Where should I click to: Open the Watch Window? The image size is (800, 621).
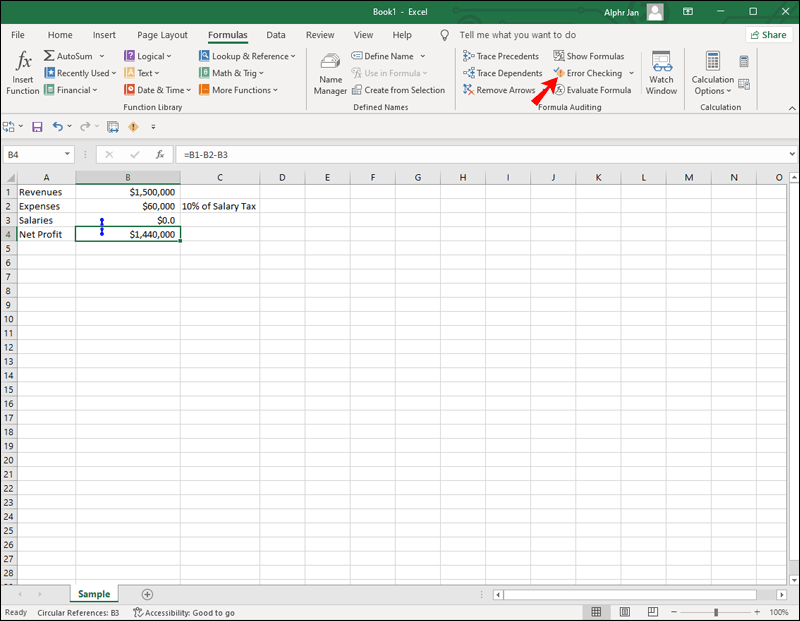pyautogui.click(x=661, y=73)
